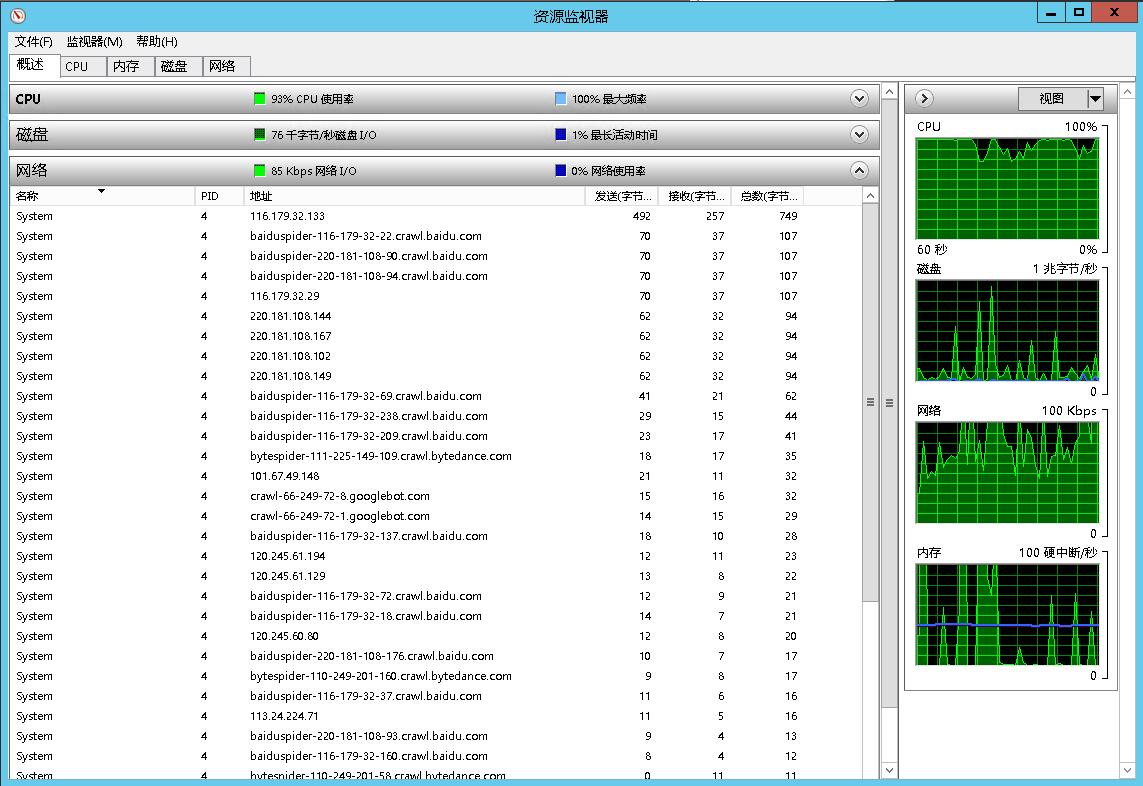Open the 文件(F) menu
Screen dimensions: 1143x786
33,42
